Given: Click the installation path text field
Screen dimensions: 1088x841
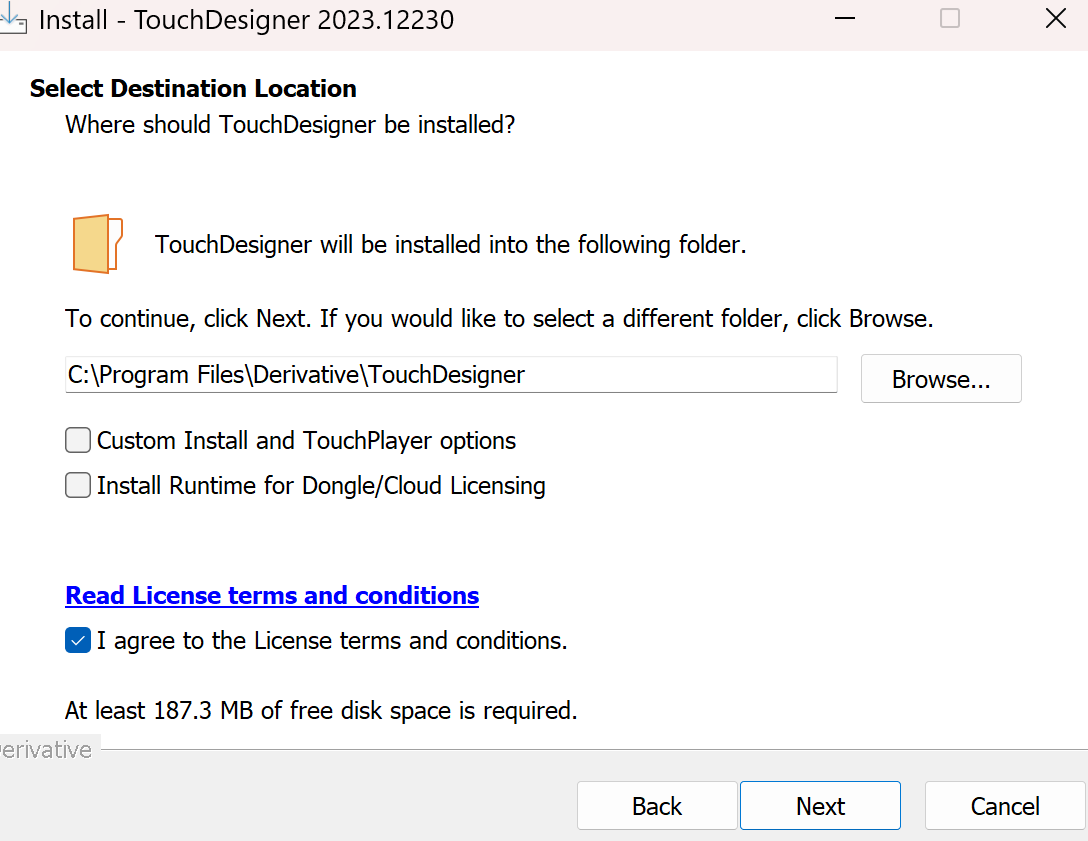Looking at the screenshot, I should [x=450, y=375].
